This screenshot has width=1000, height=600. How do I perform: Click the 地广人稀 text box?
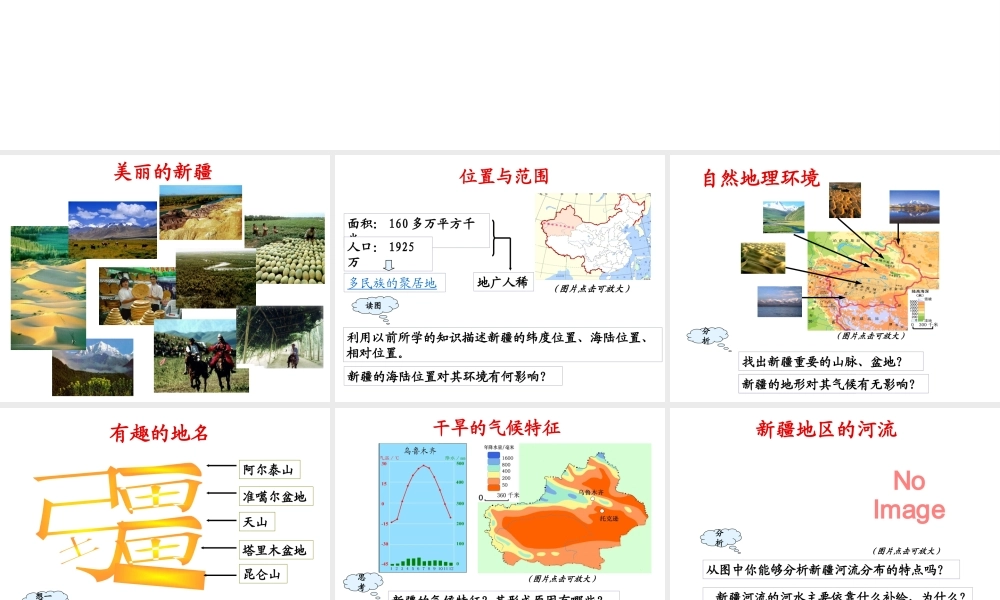(503, 282)
